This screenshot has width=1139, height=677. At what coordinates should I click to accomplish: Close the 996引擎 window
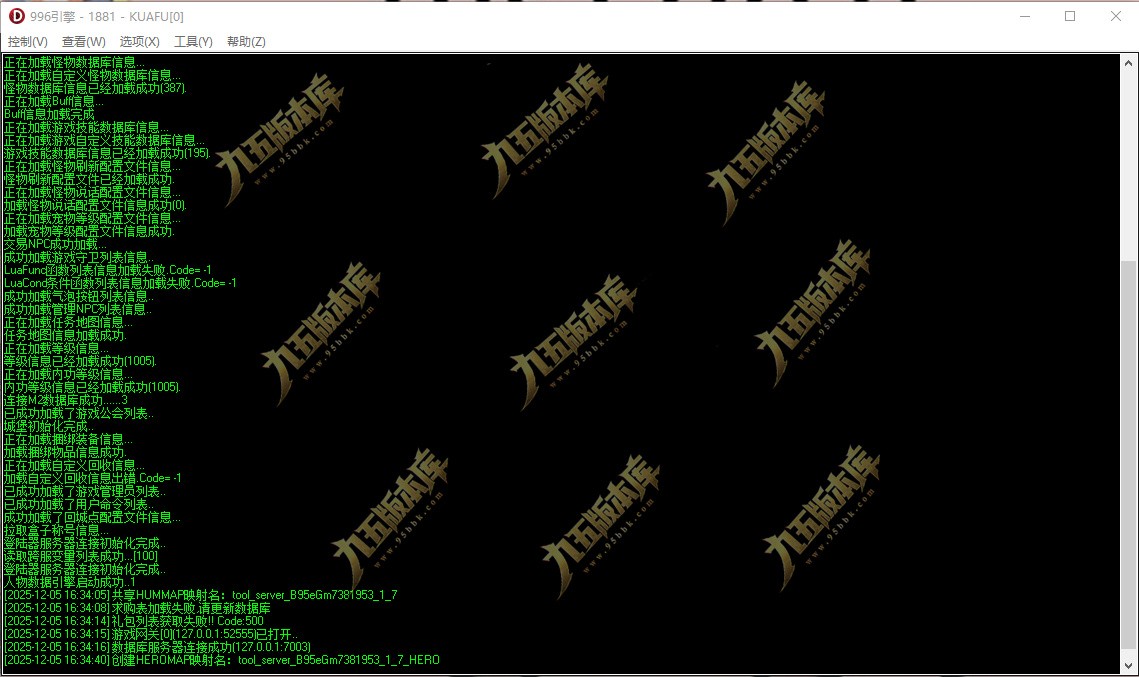click(x=1116, y=16)
